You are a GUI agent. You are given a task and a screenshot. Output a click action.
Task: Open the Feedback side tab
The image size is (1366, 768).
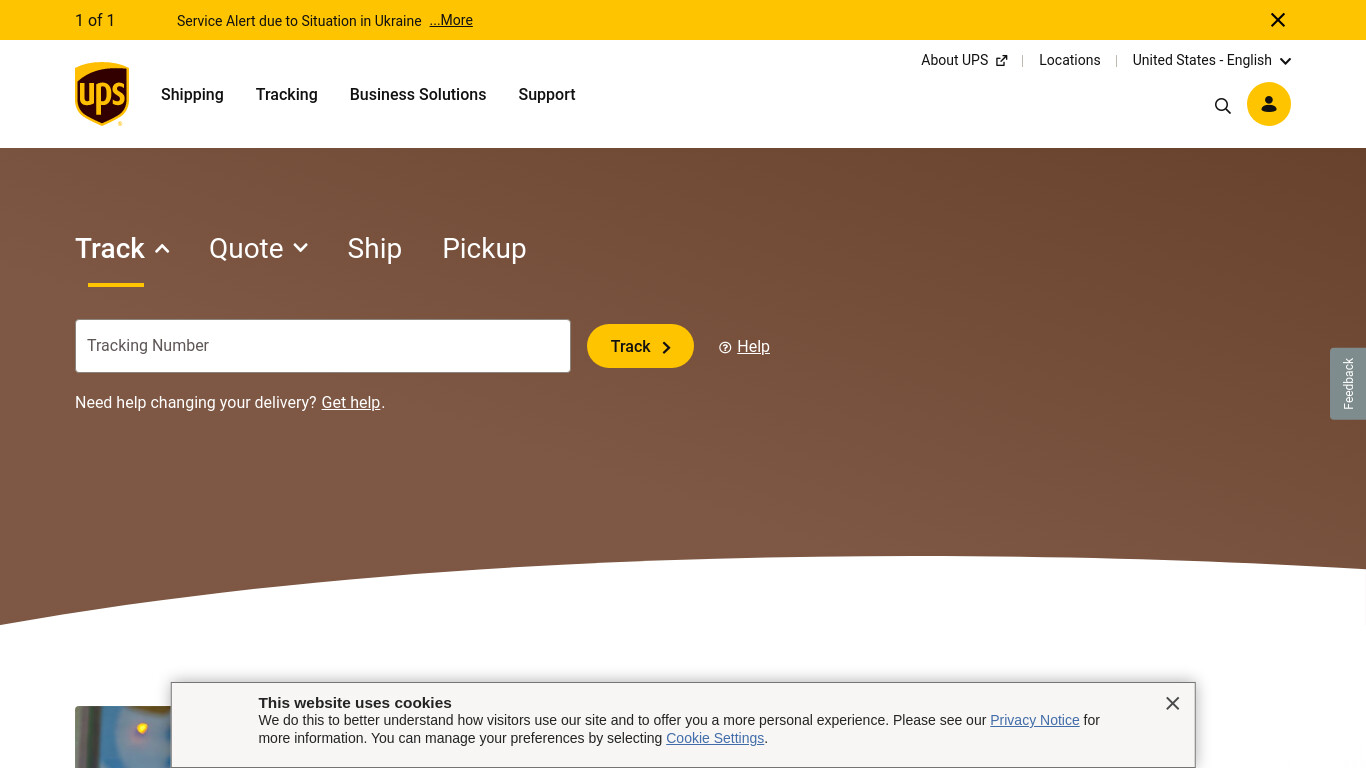coord(1348,383)
